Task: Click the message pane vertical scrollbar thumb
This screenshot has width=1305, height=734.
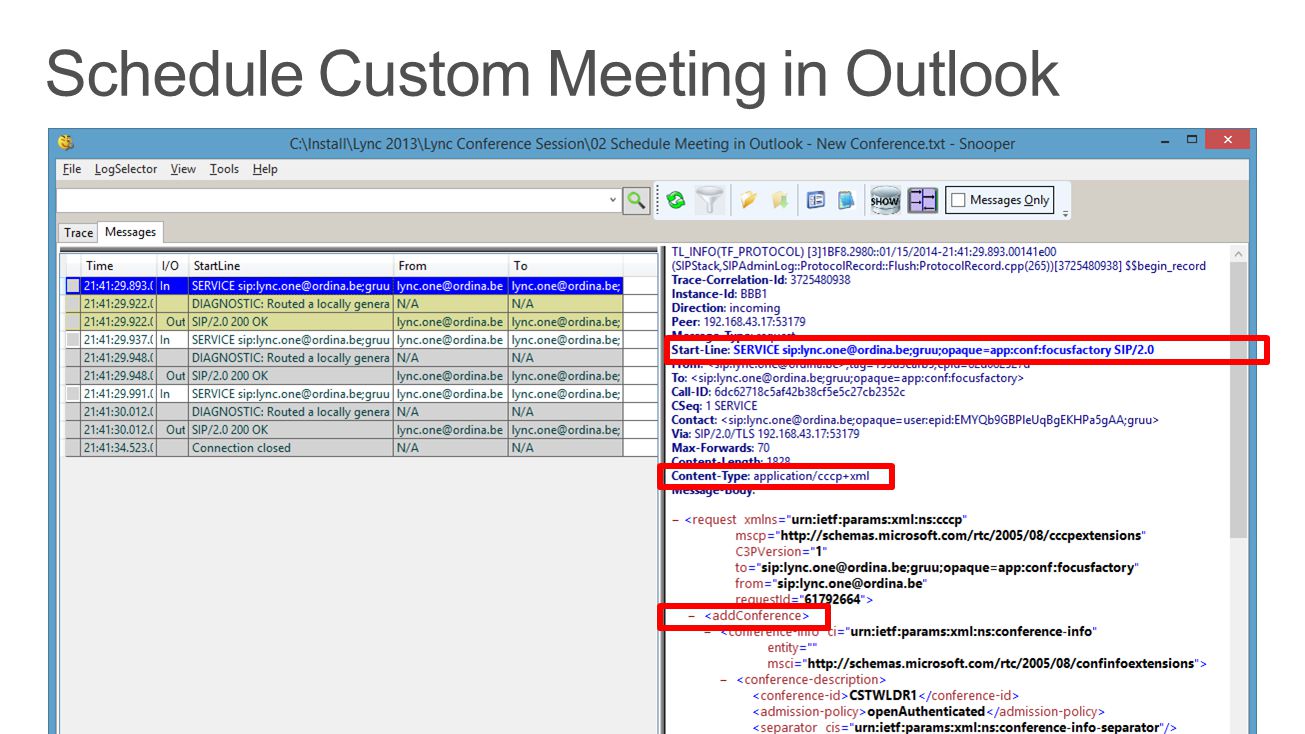Action: 1239,400
